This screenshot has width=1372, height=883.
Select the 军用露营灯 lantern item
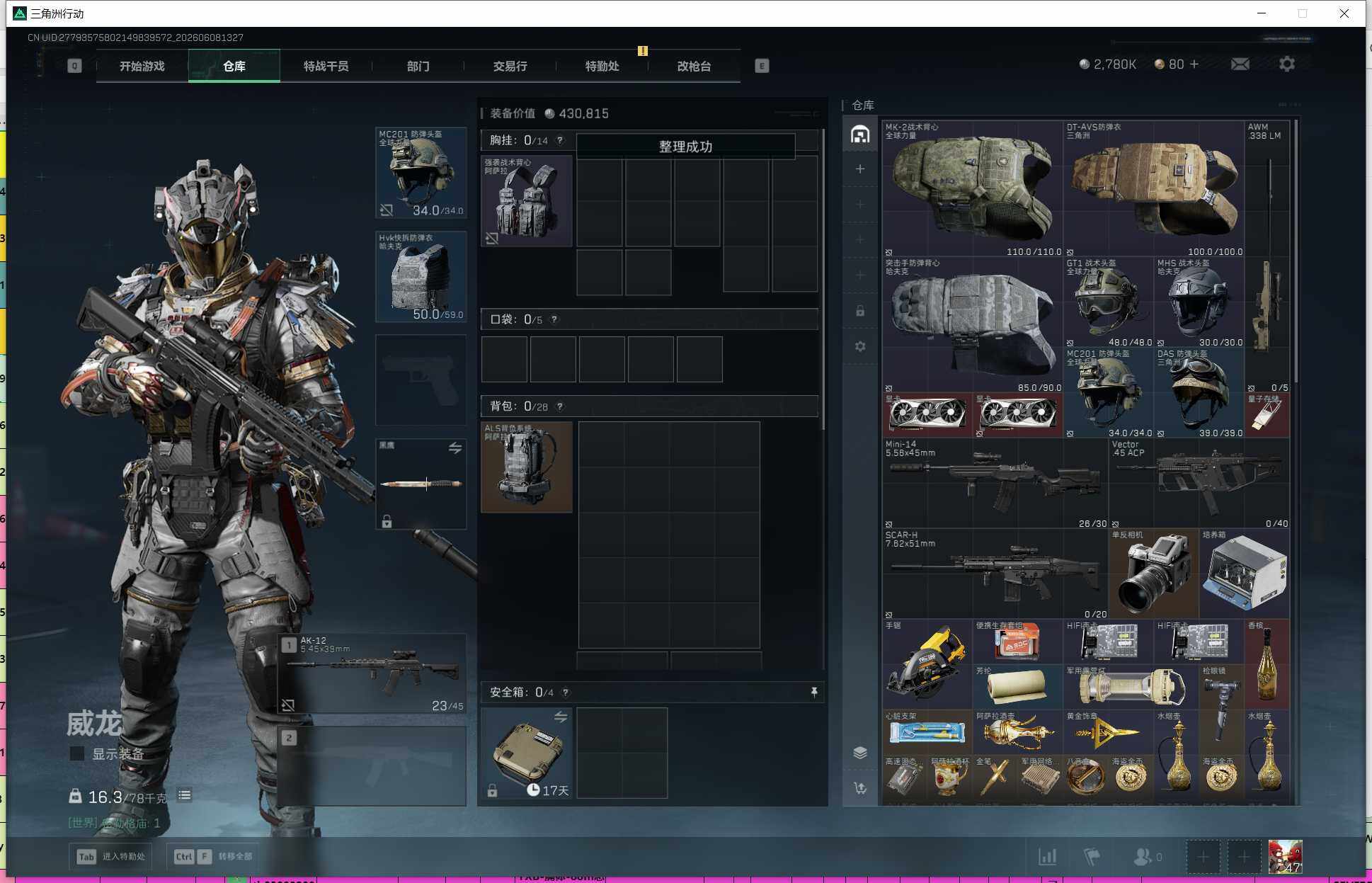[1131, 688]
